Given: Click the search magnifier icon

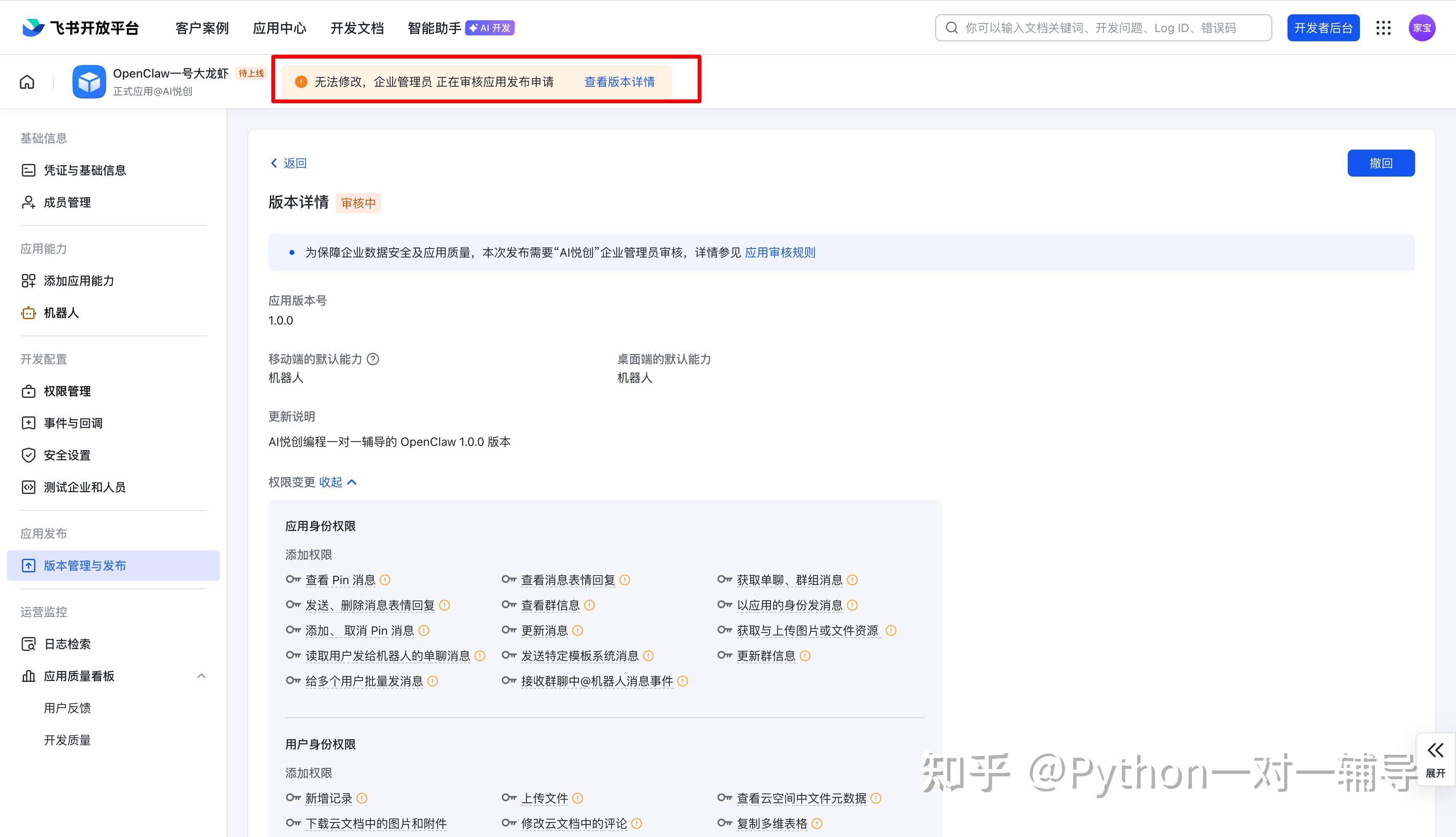Looking at the screenshot, I should coord(952,27).
